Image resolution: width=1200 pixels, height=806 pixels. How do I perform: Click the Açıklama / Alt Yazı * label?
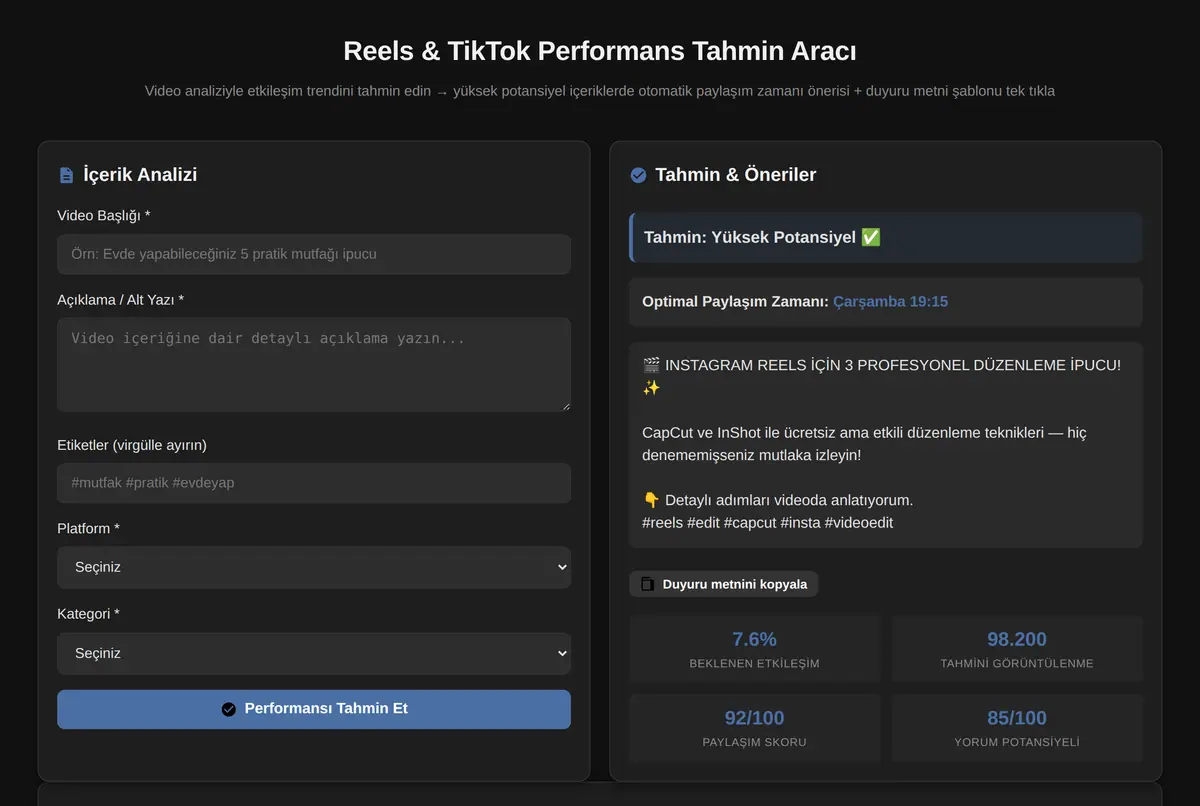pyautogui.click(x=121, y=300)
